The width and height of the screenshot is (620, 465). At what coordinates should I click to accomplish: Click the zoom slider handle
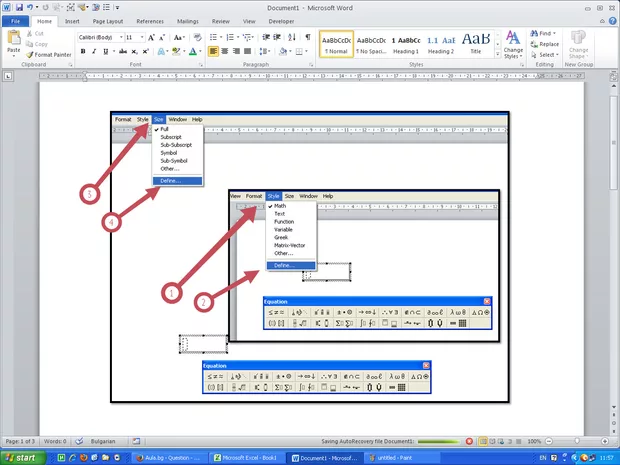577,441
